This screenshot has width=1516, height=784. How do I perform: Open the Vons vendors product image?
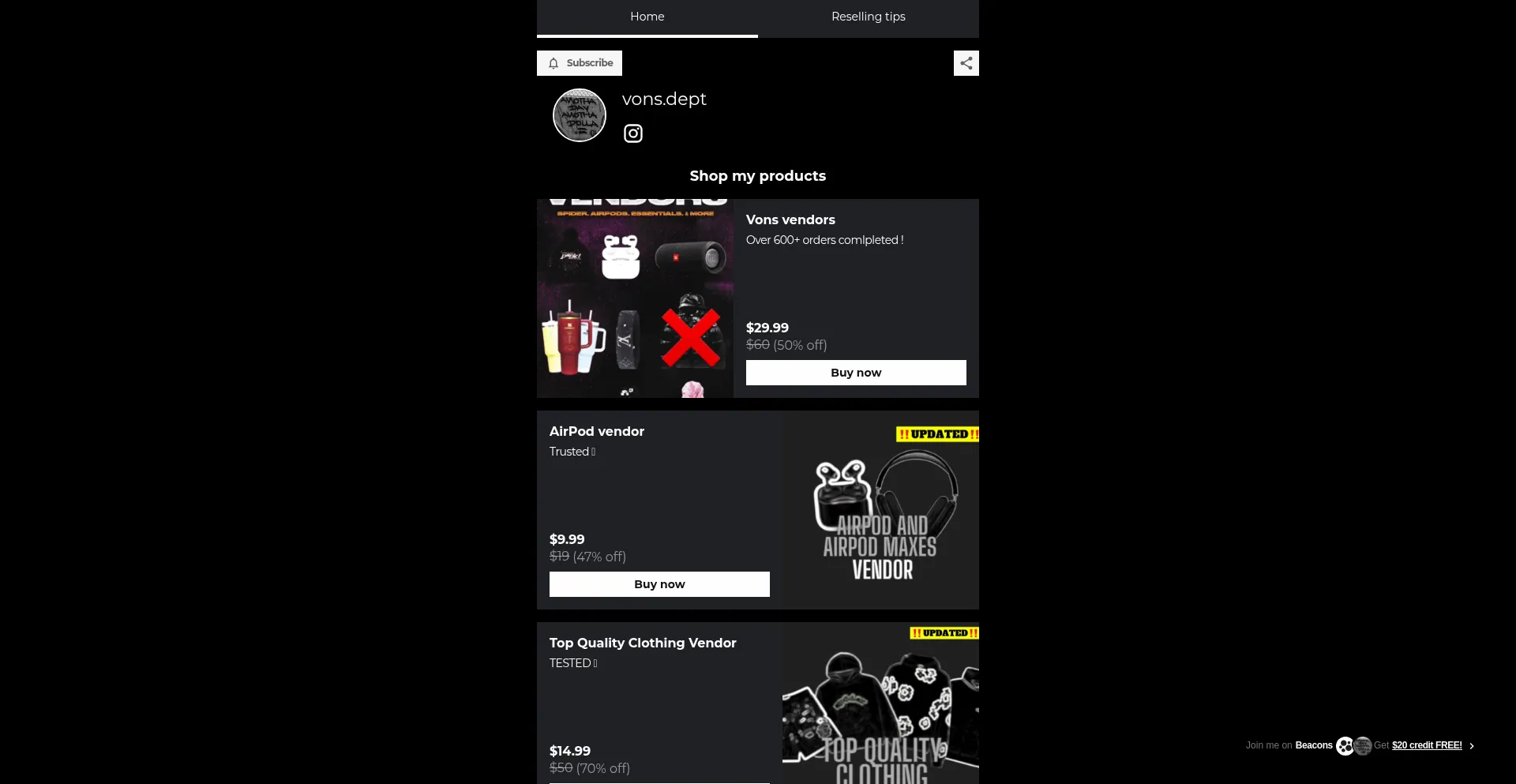point(635,298)
